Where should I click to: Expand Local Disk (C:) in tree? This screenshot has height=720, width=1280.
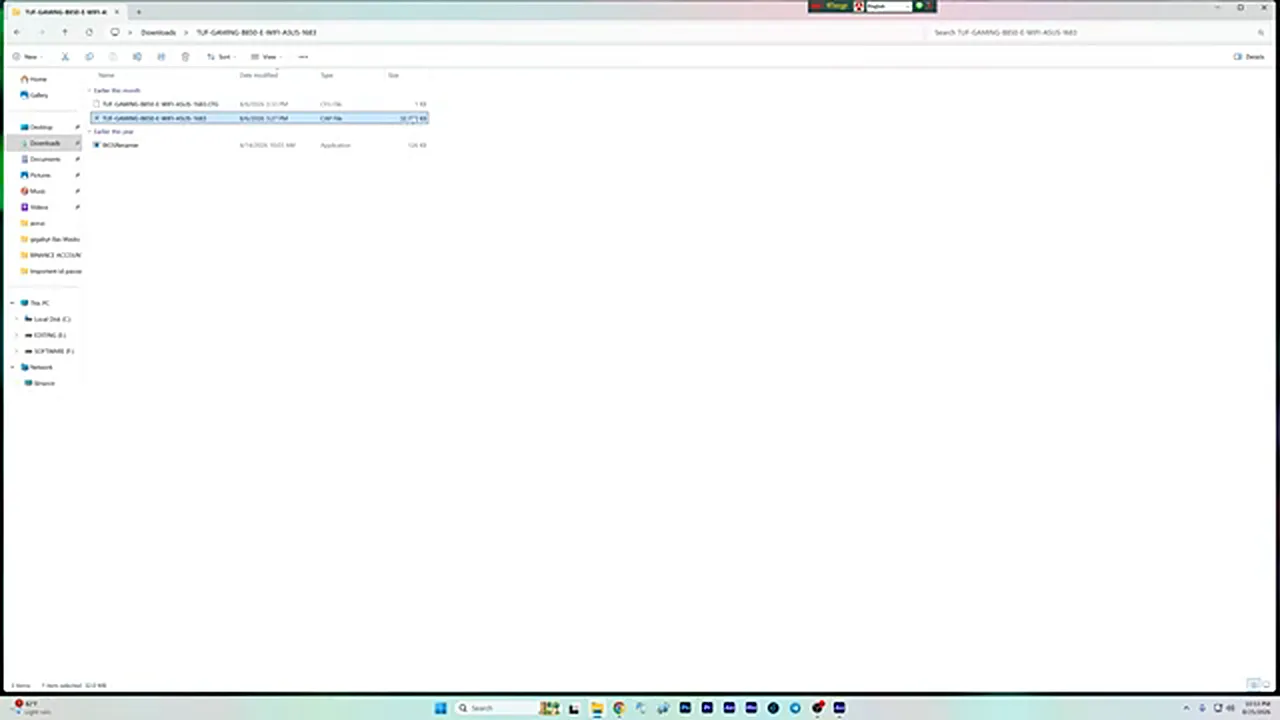[x=17, y=319]
